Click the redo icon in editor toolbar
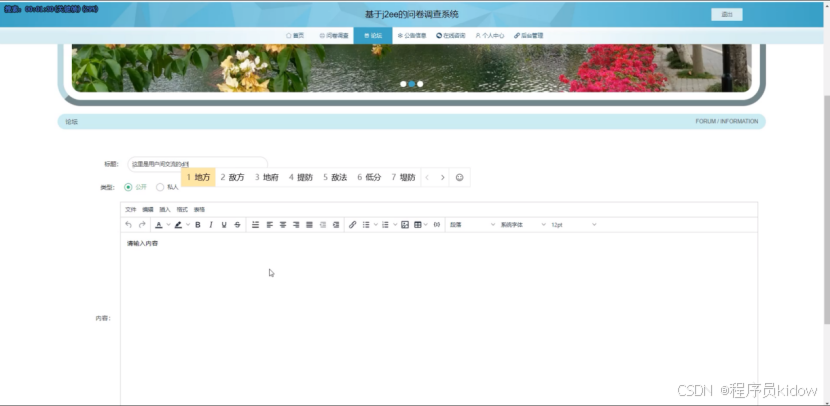The image size is (830, 406). [142, 225]
